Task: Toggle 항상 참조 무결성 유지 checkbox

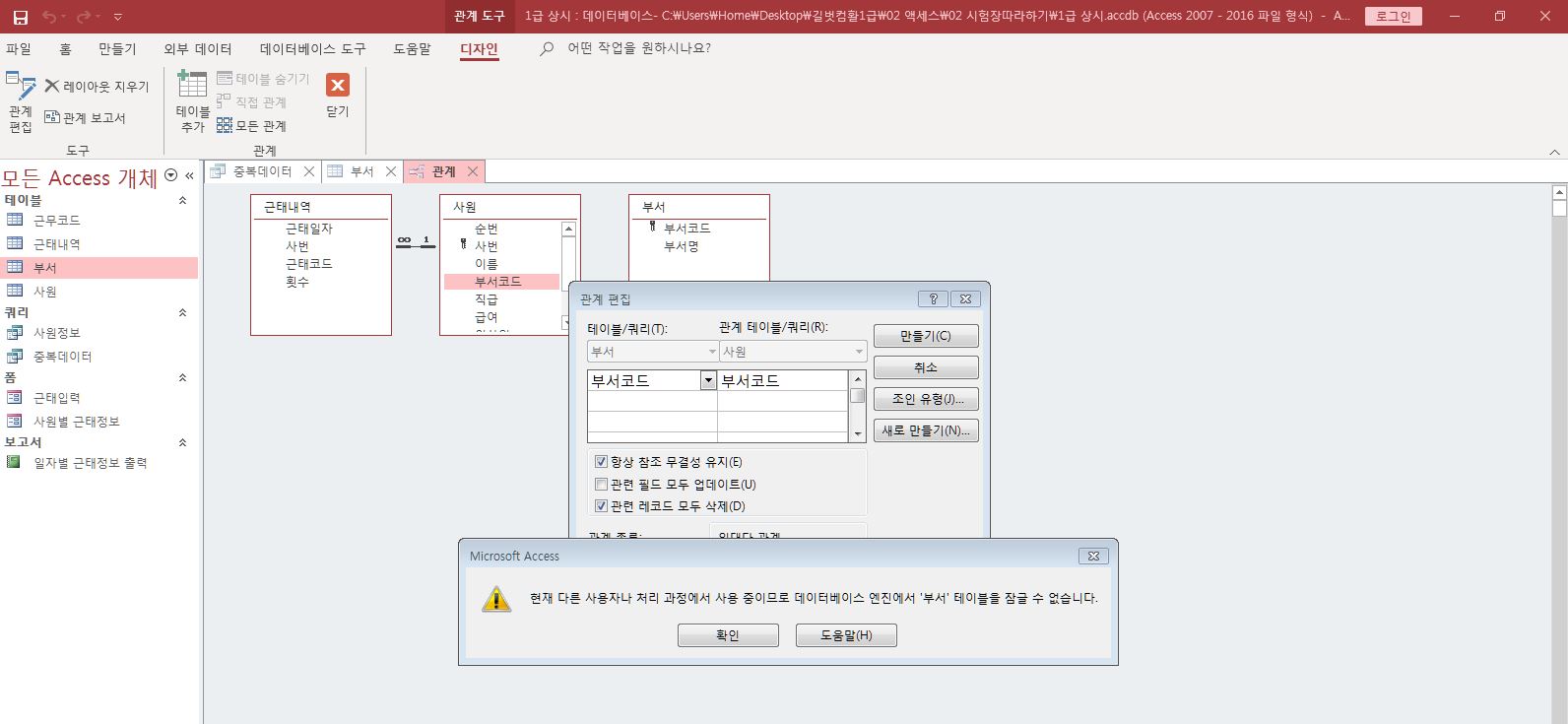Action: (x=602, y=462)
